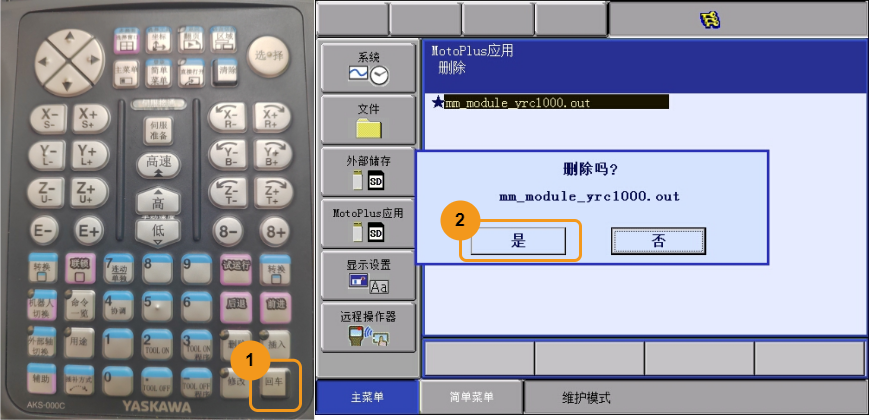Tap the on-screen 主菜单 bottom tab
Image resolution: width=870 pixels, height=420 pixels.
click(367, 397)
